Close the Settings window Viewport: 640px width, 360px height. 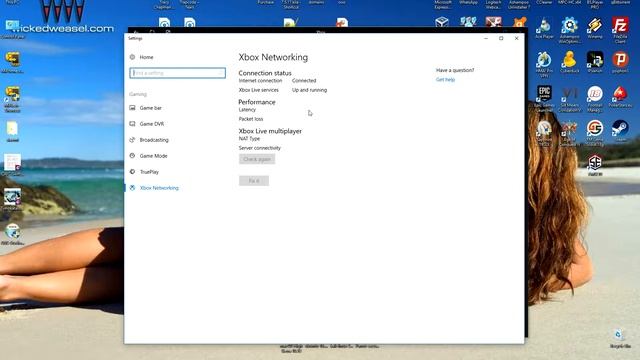pos(516,38)
